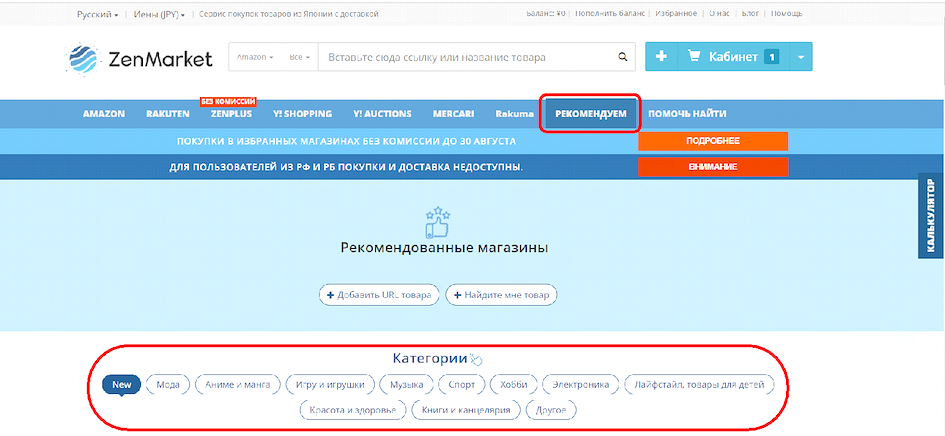
Task: Click the ZenMarket logo
Action: click(x=139, y=58)
